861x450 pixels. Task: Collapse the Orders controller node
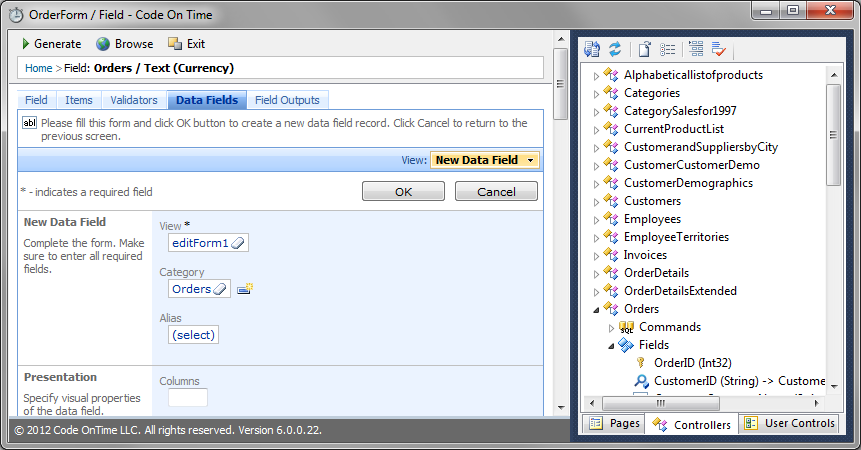tap(597, 310)
